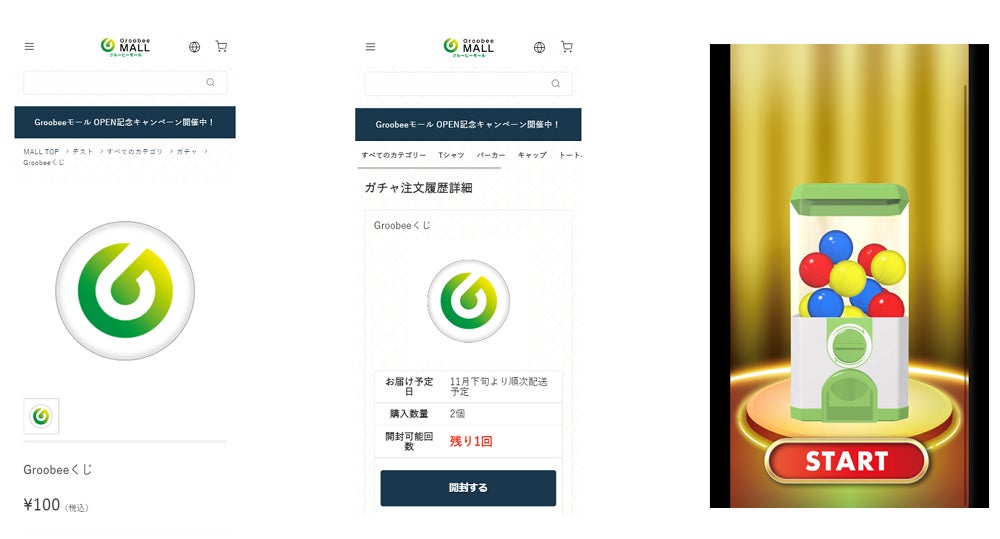
Task: Click Groobee MALL logo on middle page
Action: click(x=469, y=47)
